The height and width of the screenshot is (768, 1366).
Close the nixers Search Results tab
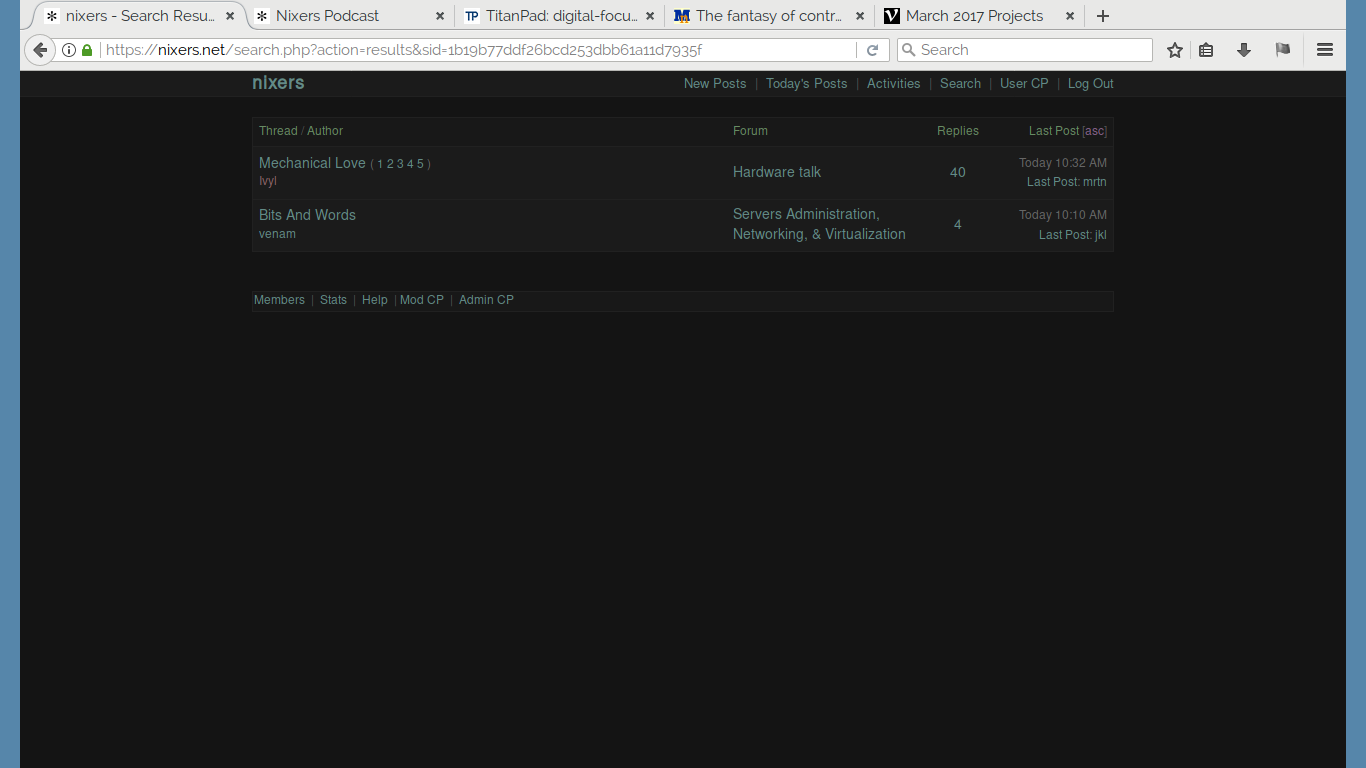[x=230, y=16]
